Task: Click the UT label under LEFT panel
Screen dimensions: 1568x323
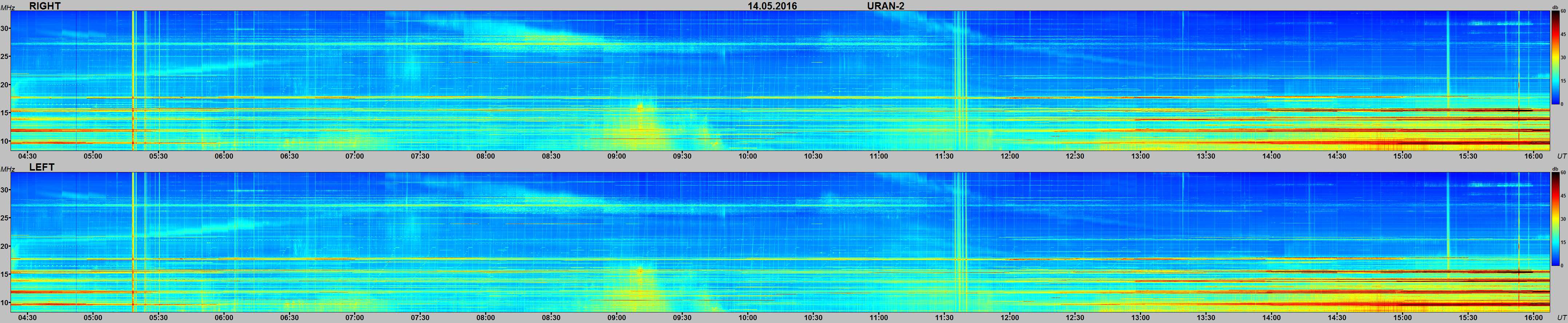Action: pyautogui.click(x=1561, y=318)
